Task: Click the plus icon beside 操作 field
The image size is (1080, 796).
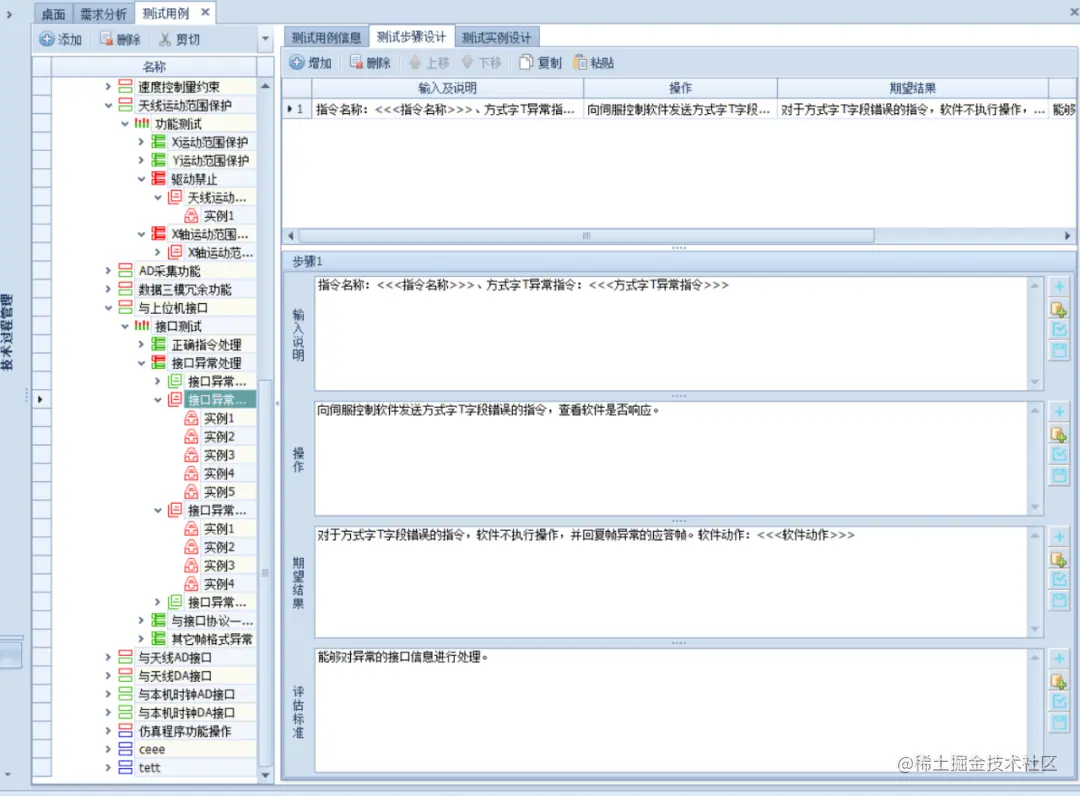Action: click(x=1059, y=412)
